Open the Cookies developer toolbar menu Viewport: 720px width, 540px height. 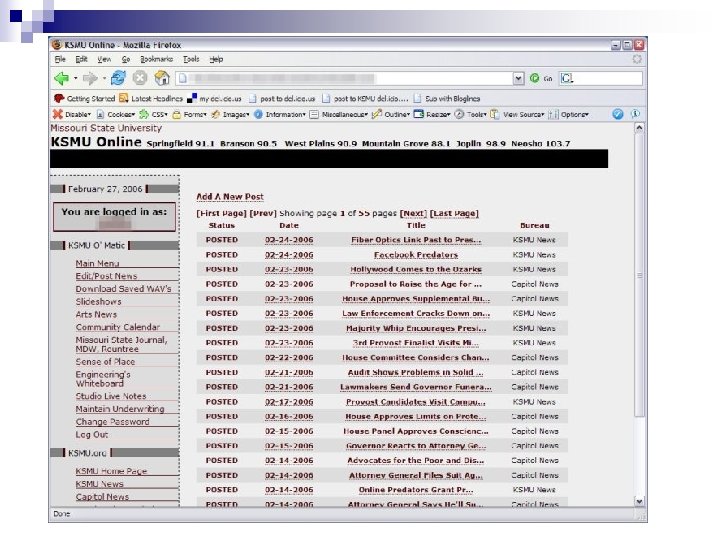click(x=116, y=114)
